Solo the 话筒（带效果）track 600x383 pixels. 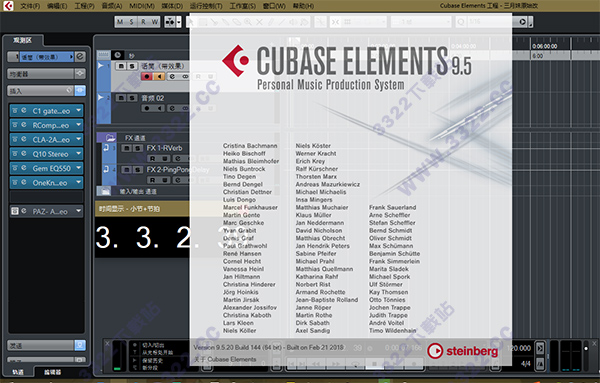132,66
